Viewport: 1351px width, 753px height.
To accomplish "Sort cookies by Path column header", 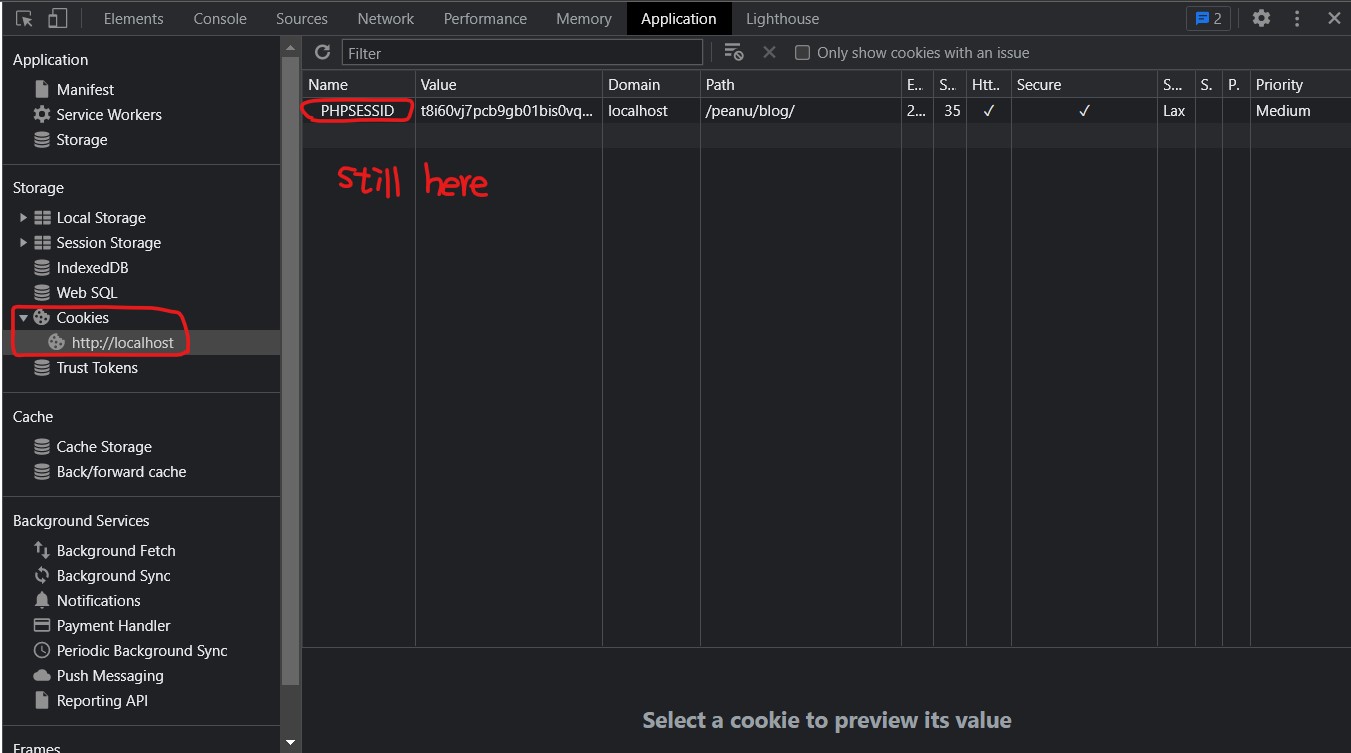I will pyautogui.click(x=801, y=84).
